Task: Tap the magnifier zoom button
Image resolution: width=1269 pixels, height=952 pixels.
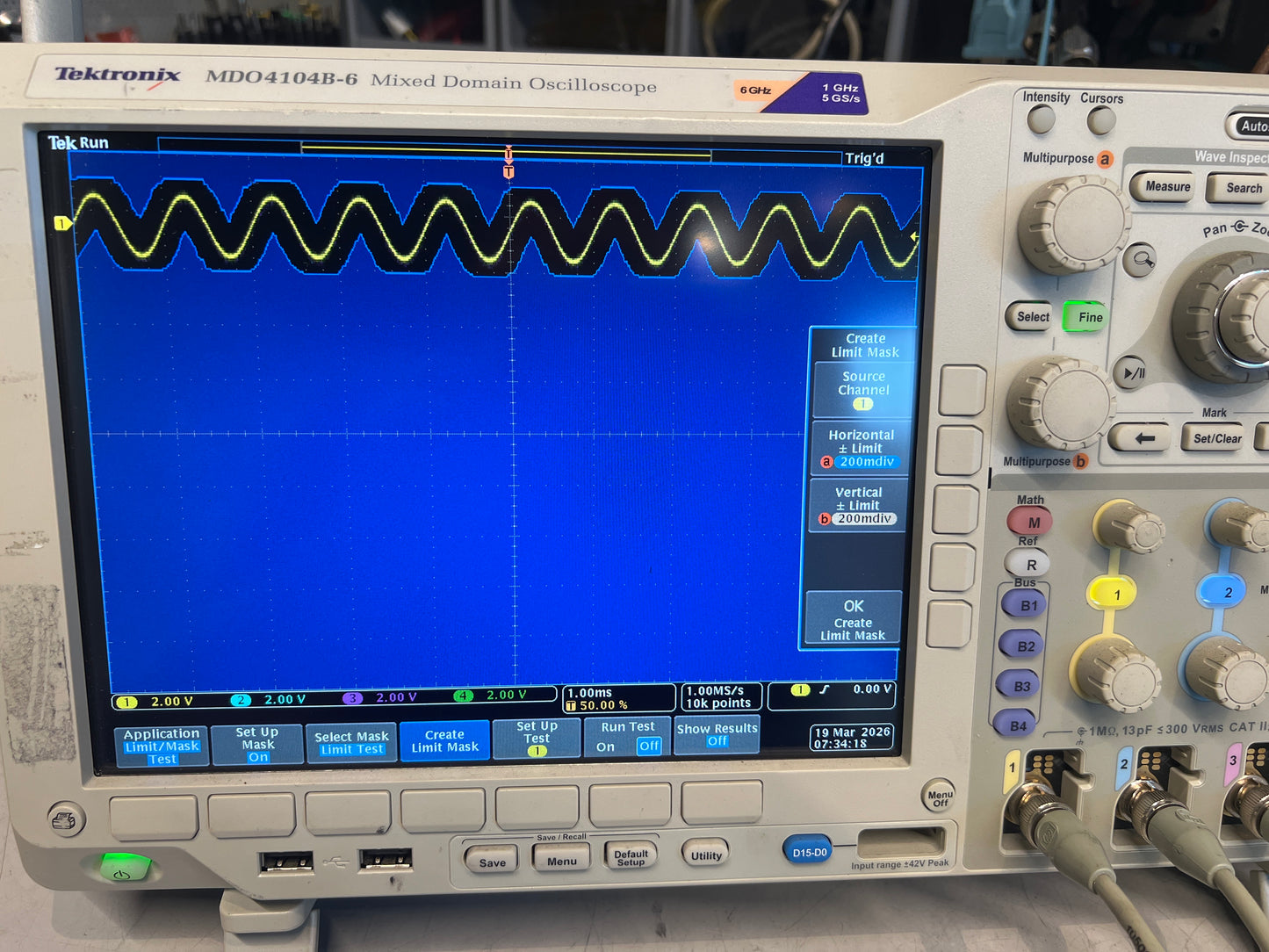Action: [x=1140, y=260]
